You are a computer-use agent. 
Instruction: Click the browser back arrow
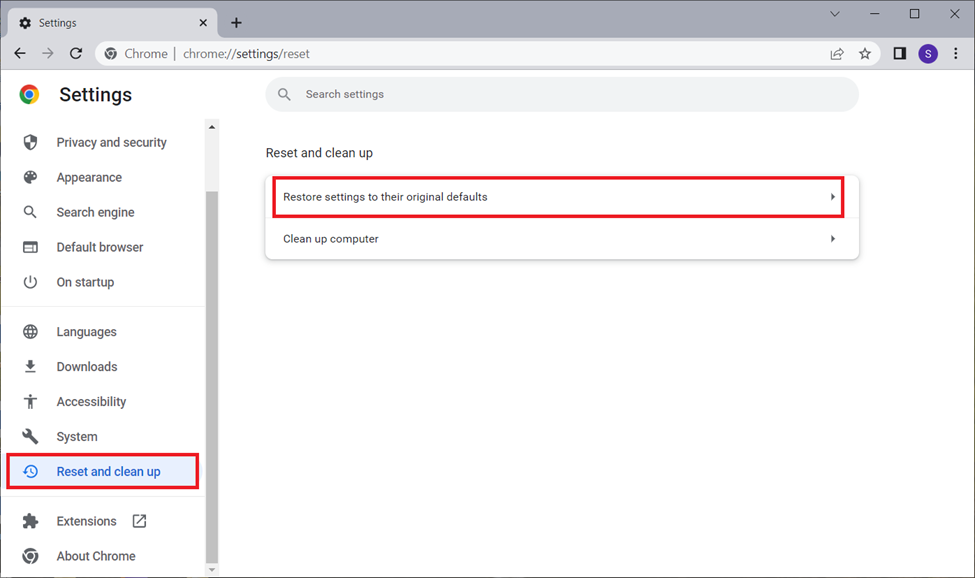[x=20, y=54]
